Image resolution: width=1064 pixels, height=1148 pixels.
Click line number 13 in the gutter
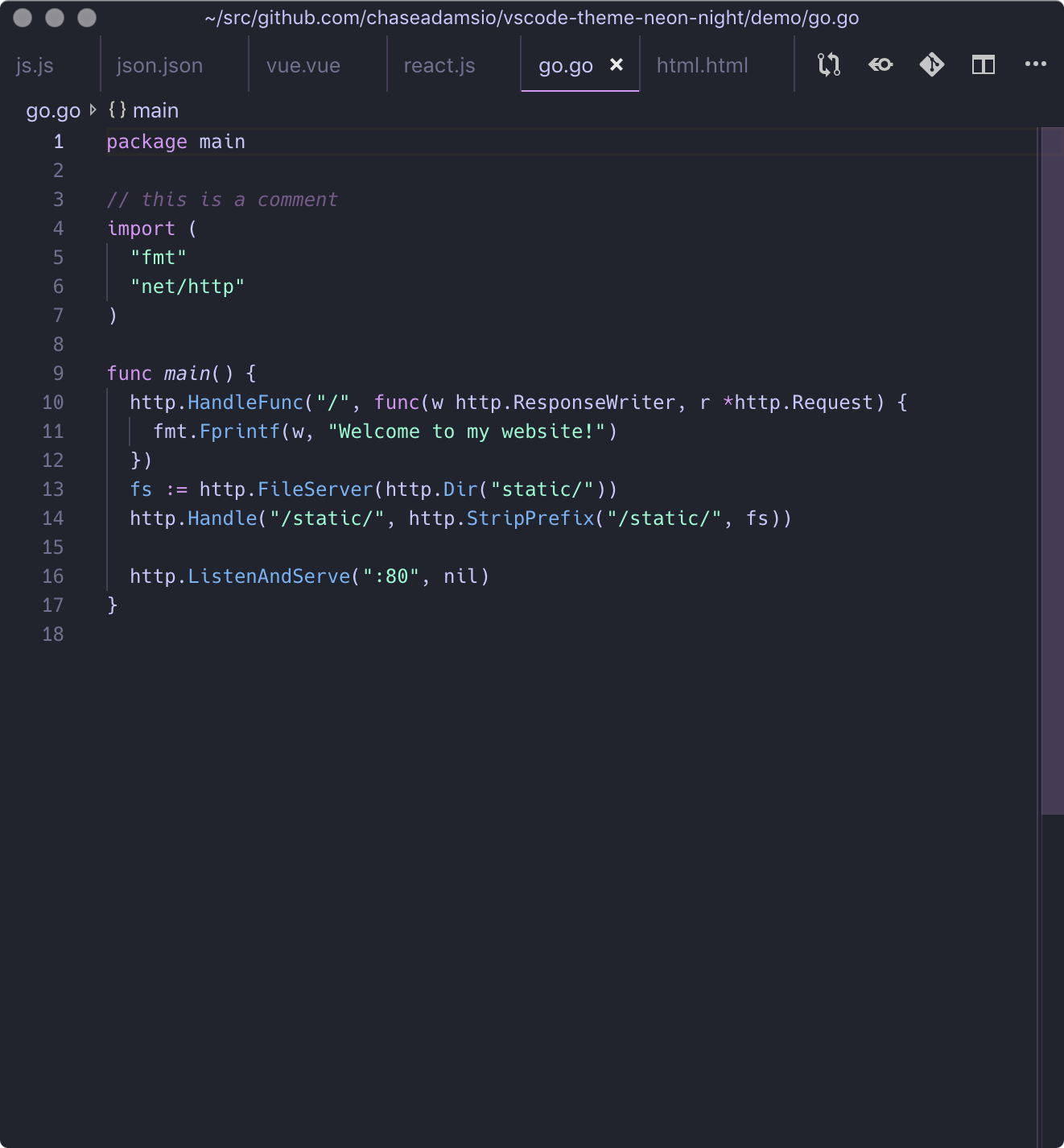pos(53,489)
